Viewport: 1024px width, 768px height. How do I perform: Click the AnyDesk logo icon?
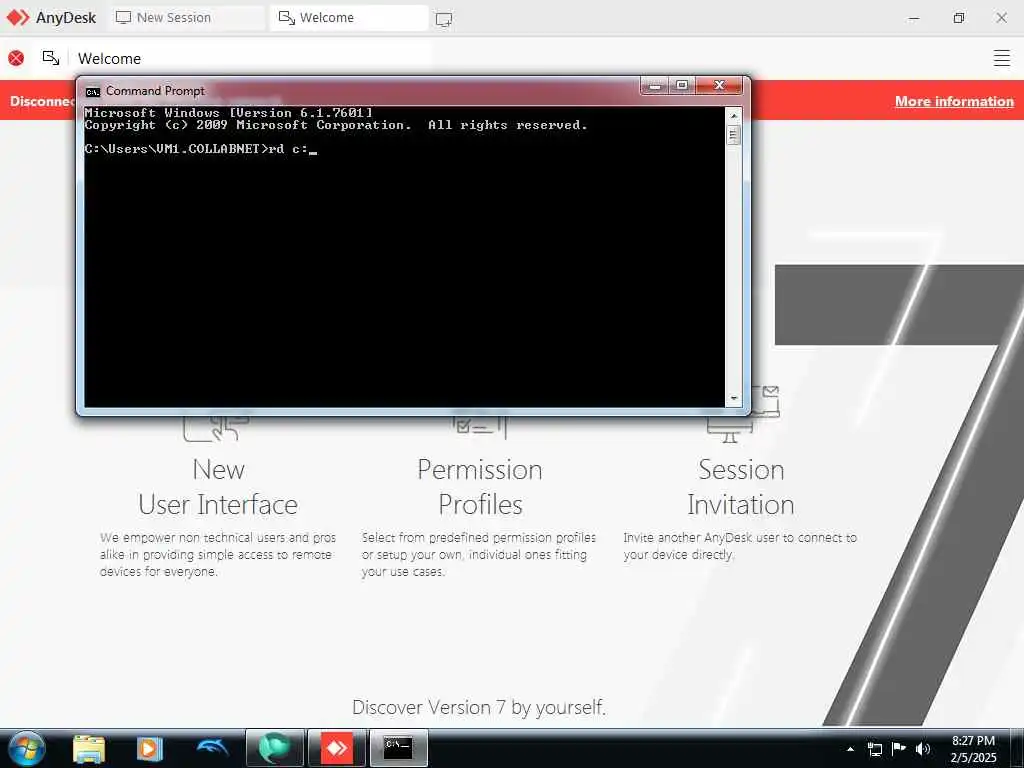18,18
